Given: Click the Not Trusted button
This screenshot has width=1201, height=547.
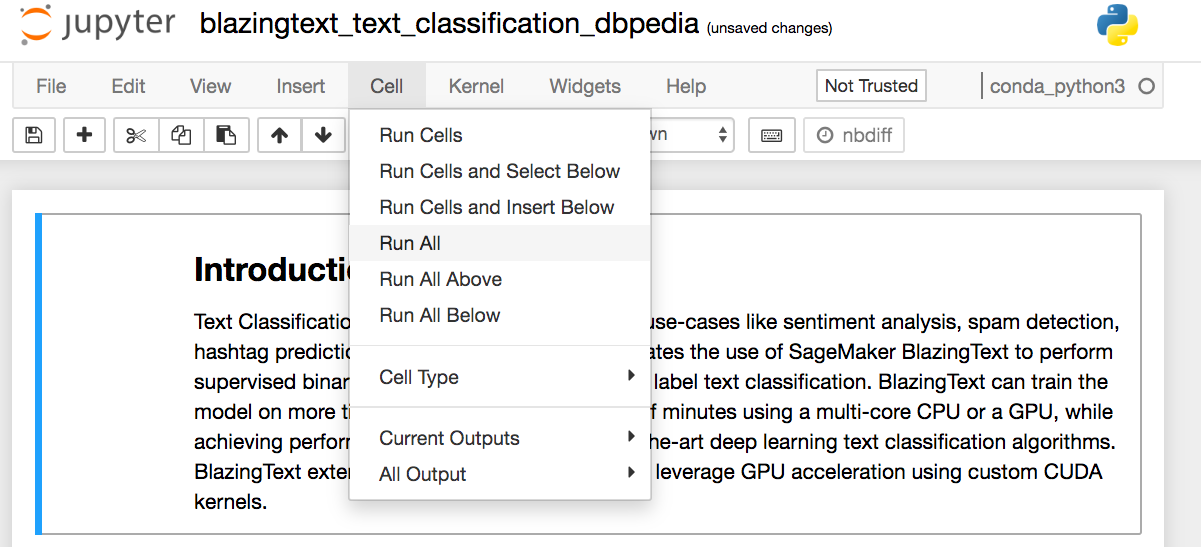Looking at the screenshot, I should click(x=871, y=86).
